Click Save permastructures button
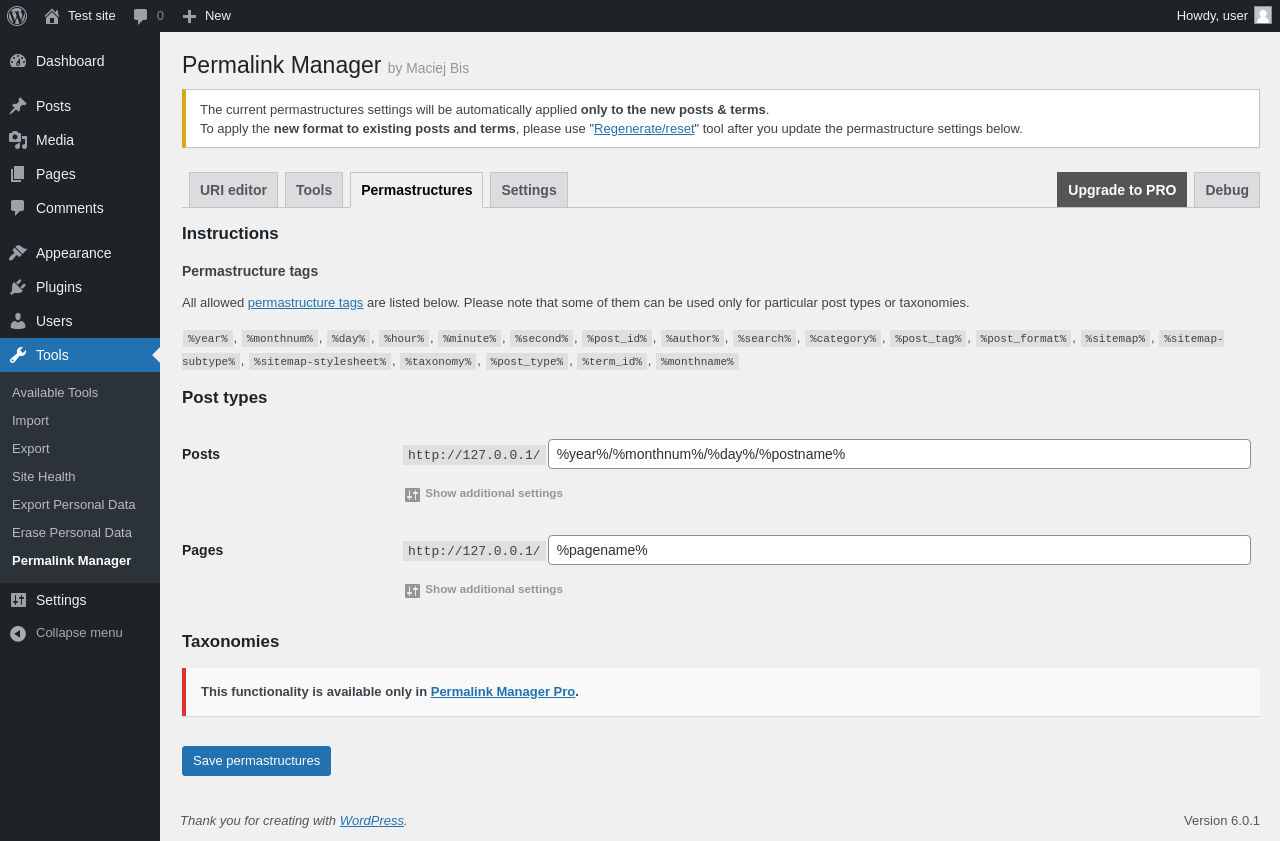The width and height of the screenshot is (1280, 841). (256, 761)
